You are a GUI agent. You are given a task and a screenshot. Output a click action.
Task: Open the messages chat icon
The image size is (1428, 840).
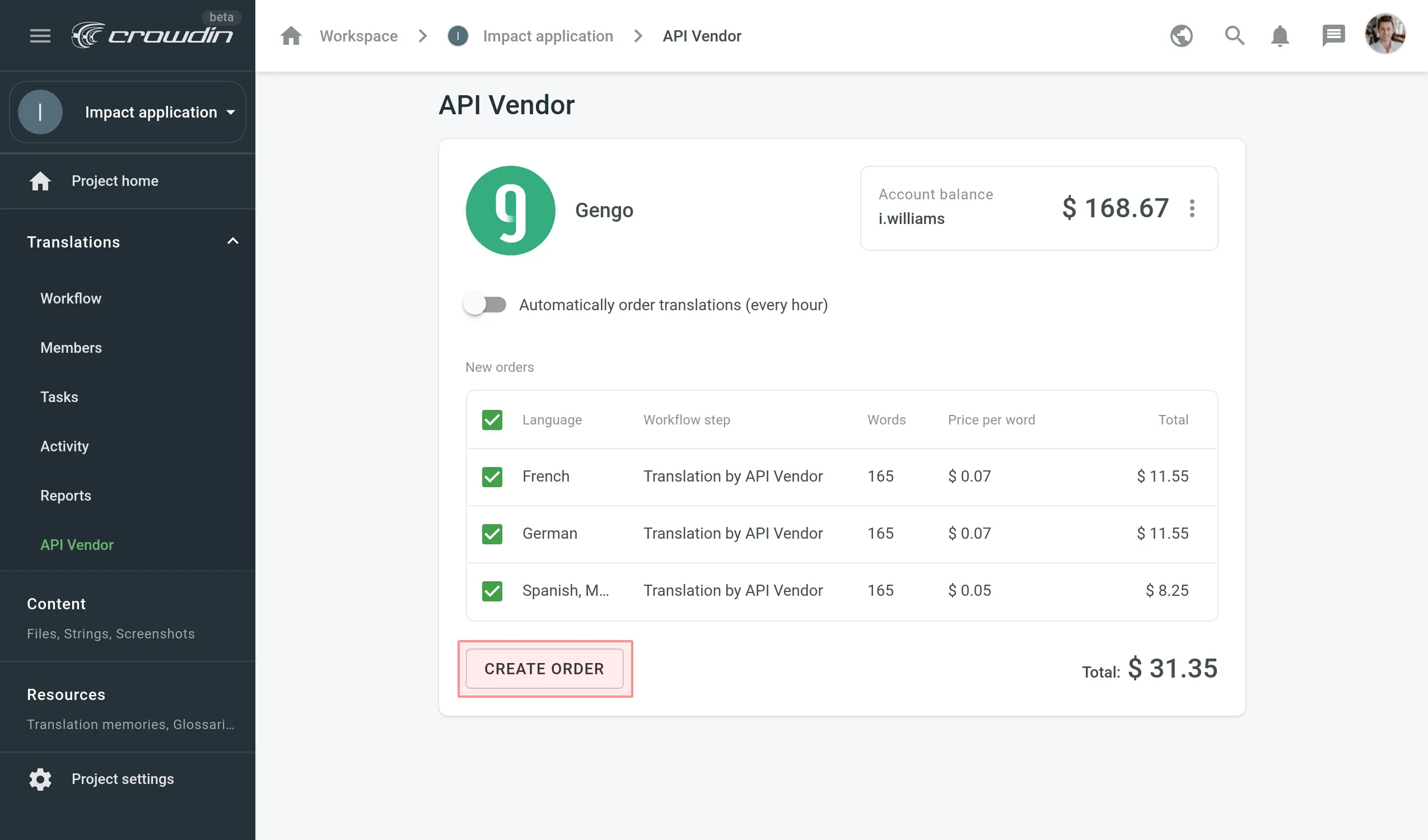[1333, 36]
